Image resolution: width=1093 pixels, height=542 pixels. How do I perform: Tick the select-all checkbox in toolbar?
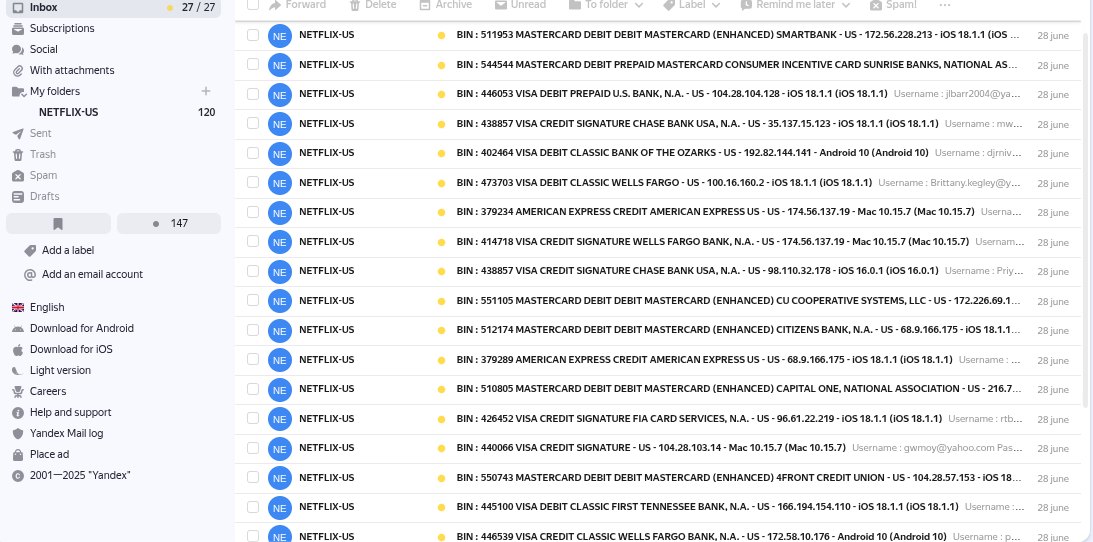pos(253,5)
